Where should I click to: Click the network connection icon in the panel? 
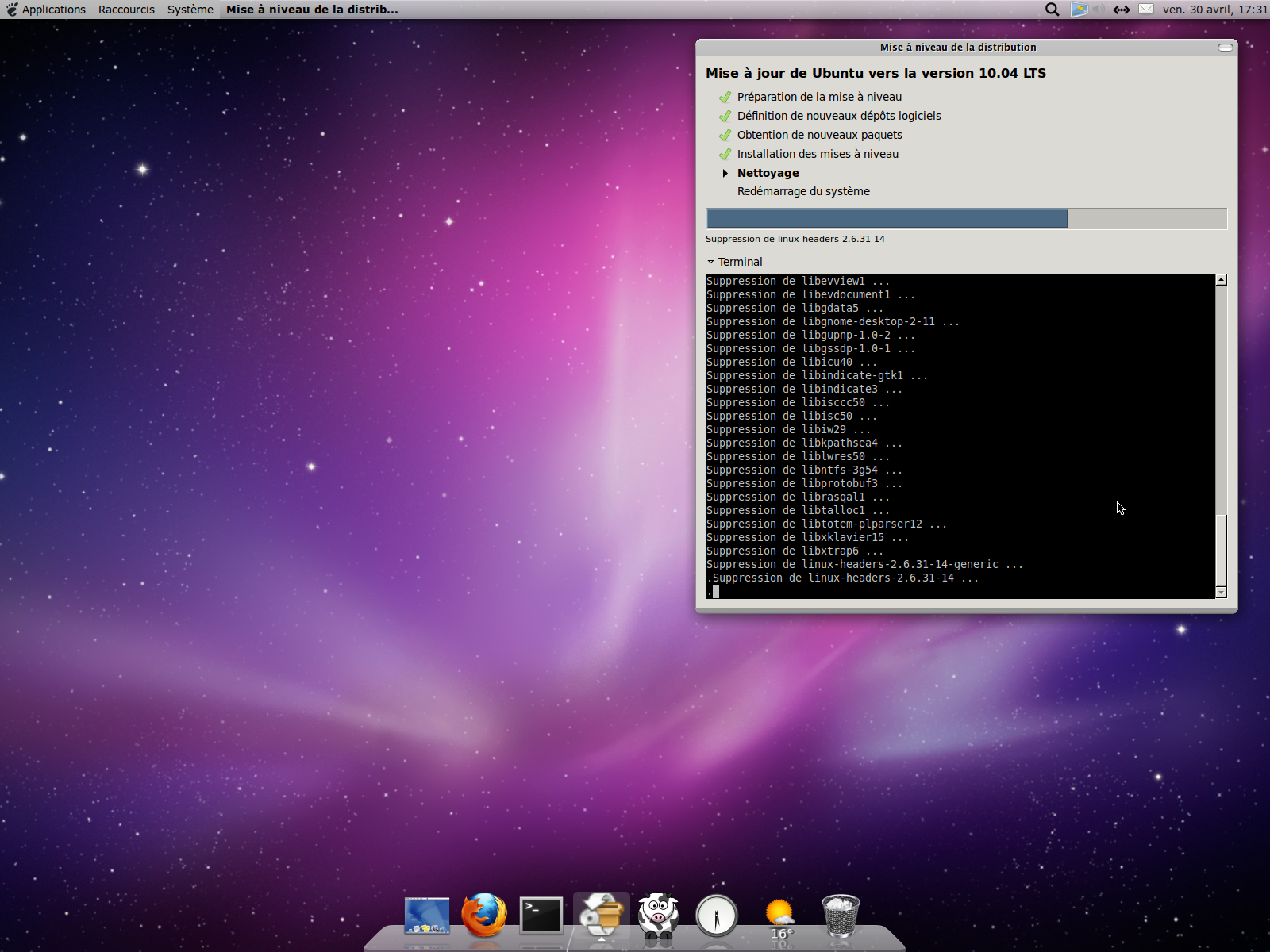click(1121, 10)
